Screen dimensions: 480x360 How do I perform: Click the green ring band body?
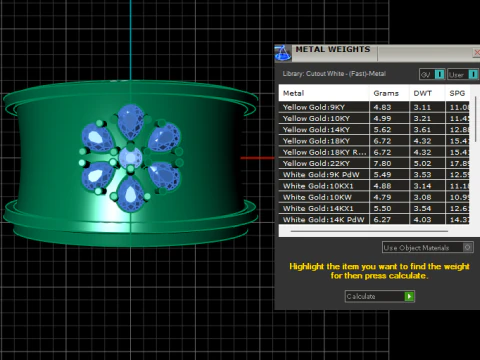pos(130,163)
